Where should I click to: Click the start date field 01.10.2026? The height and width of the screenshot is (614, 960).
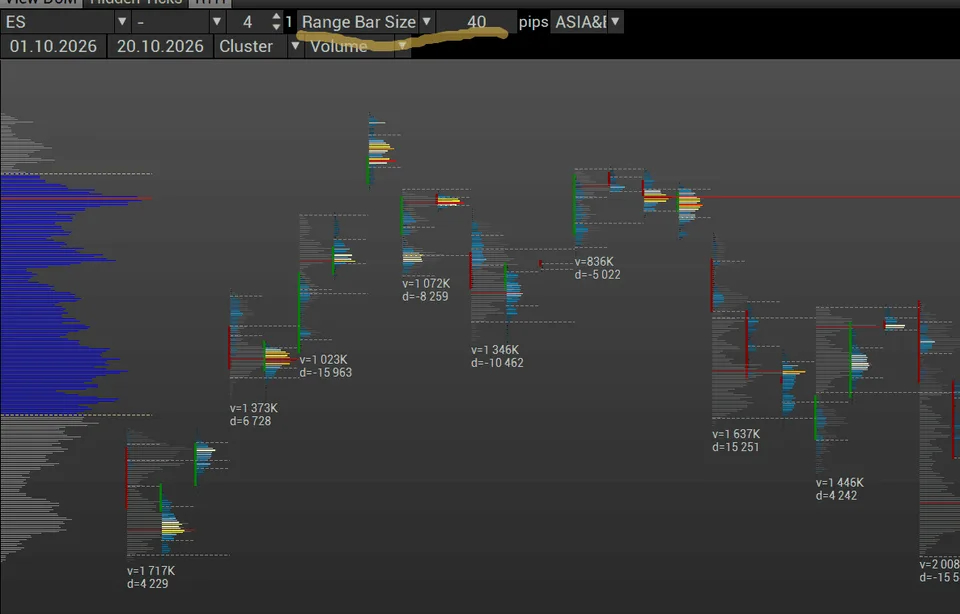point(53,47)
